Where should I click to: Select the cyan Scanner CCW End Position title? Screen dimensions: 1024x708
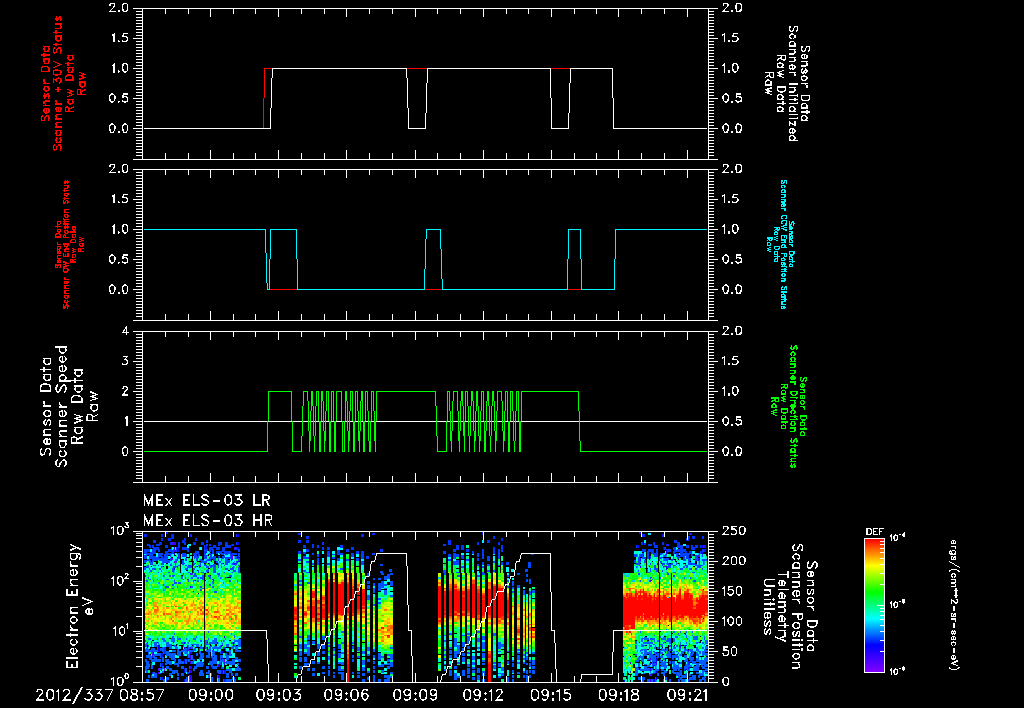(779, 244)
